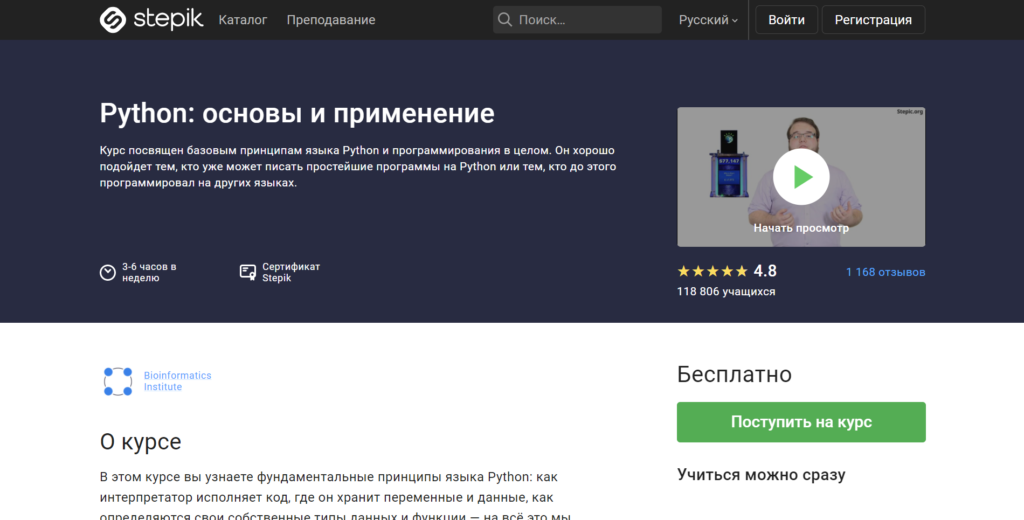This screenshot has height=520, width=1024.
Task: Click the Войти button
Action: [786, 20]
